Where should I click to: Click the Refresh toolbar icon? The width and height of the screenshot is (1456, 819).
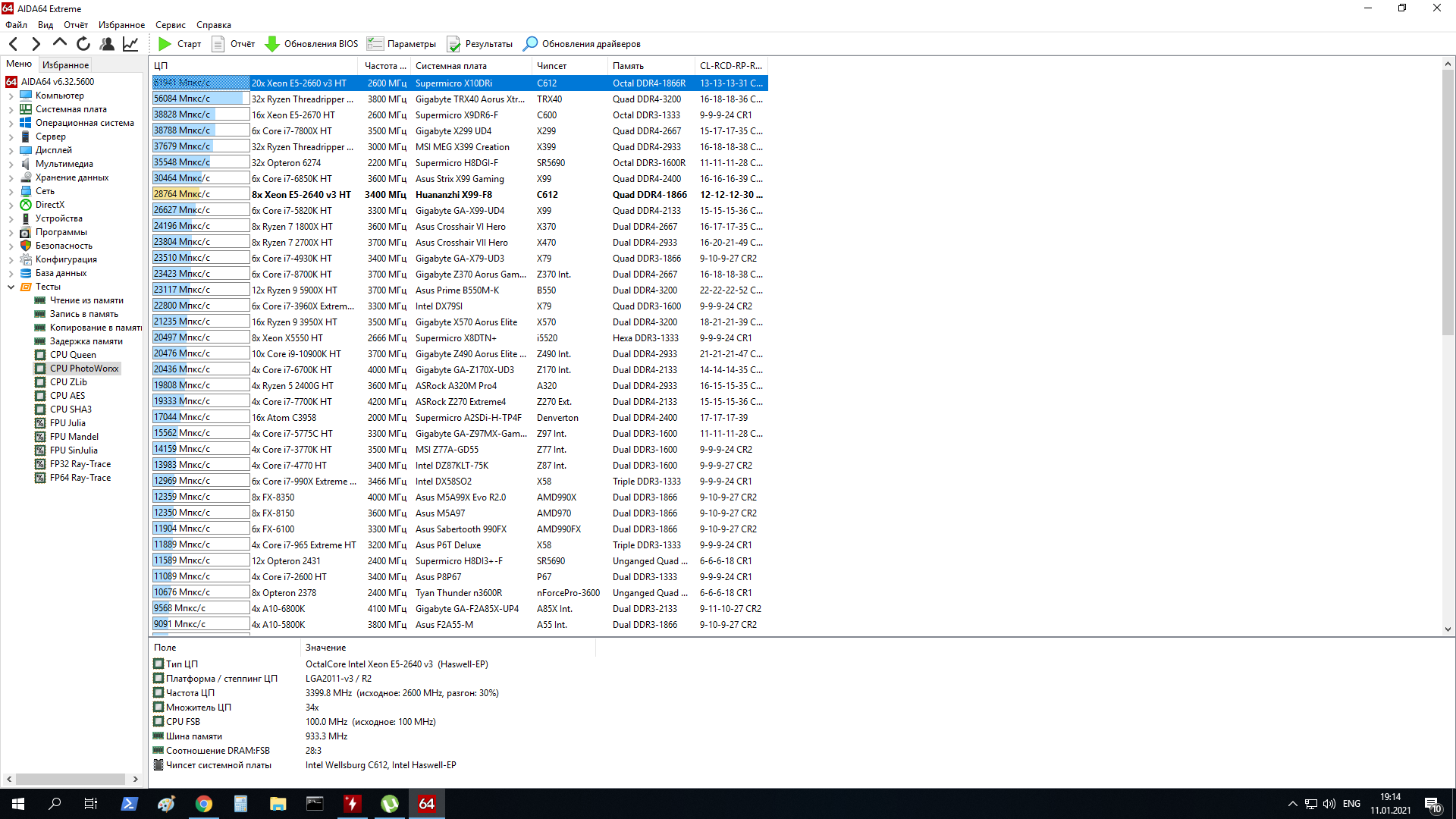83,44
